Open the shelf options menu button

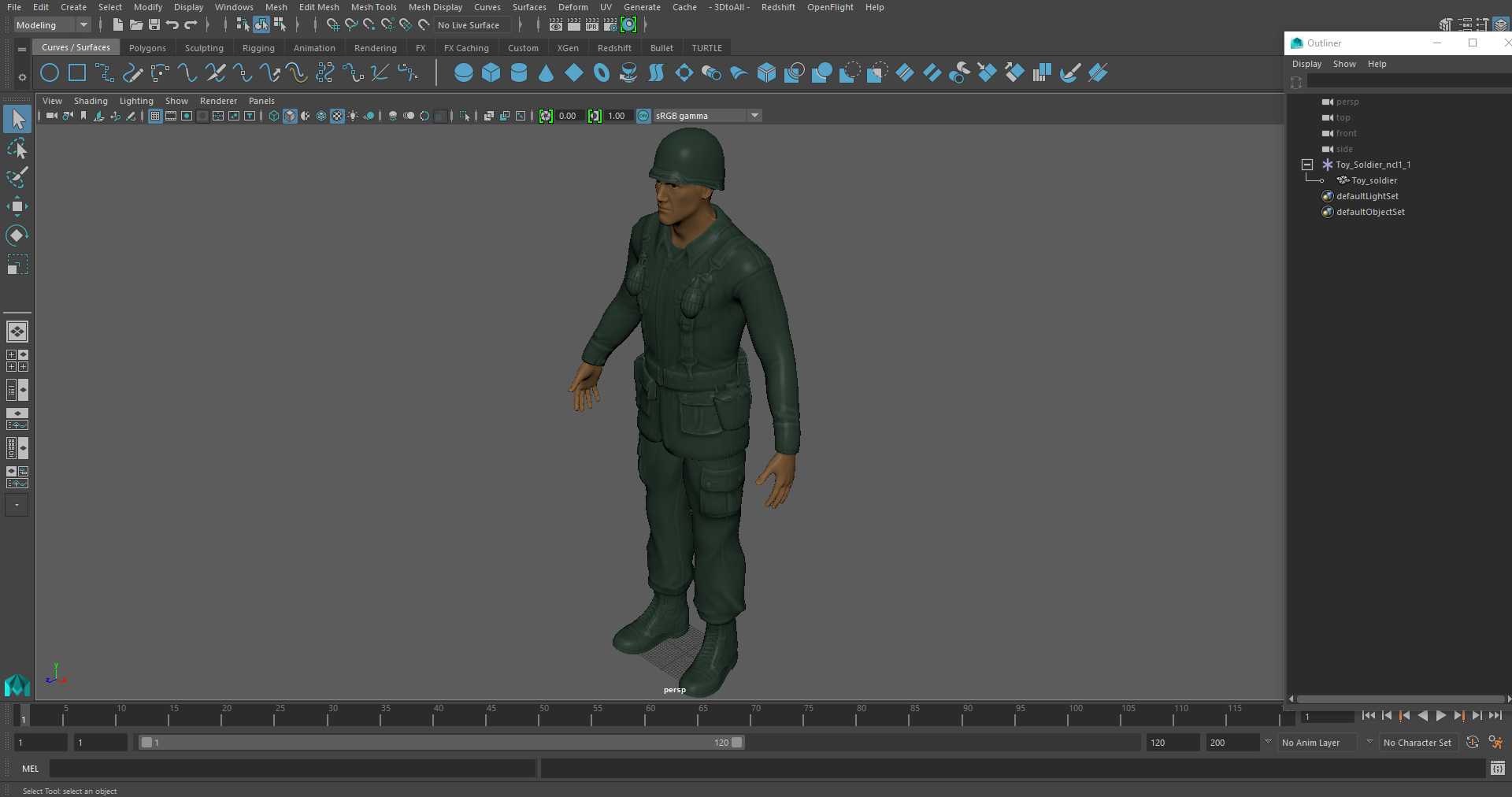[x=22, y=77]
